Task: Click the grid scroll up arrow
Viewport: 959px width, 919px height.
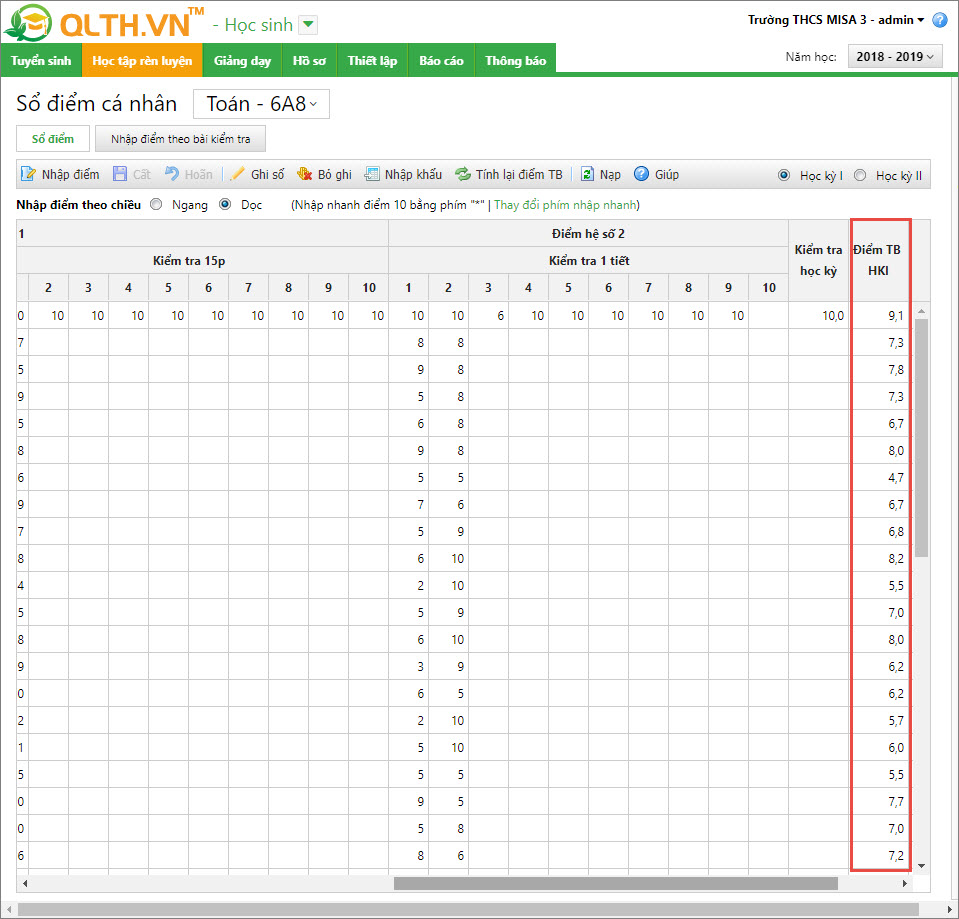Action: 921,311
